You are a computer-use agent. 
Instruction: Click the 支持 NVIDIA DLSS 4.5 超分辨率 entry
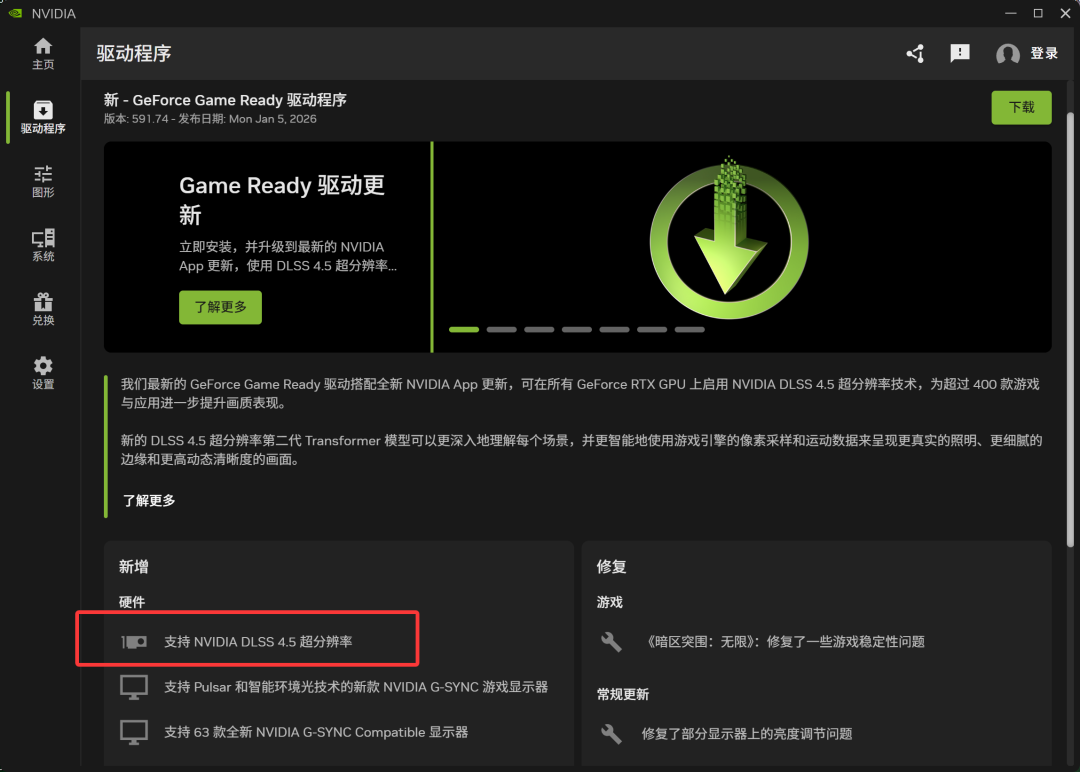click(x=258, y=642)
